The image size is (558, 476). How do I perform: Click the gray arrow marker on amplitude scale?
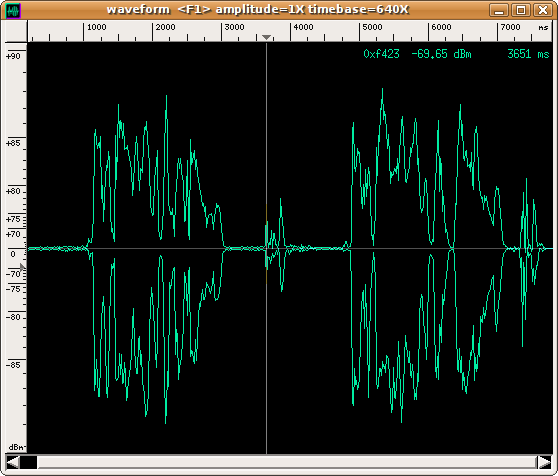pyautogui.click(x=23, y=266)
